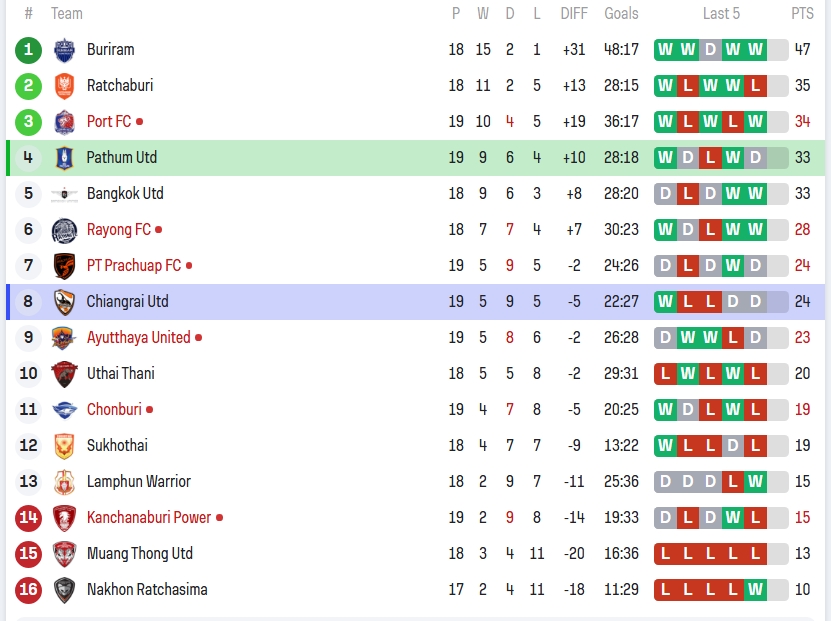
Task: Click the Ratchaburi club logo
Action: (x=64, y=85)
